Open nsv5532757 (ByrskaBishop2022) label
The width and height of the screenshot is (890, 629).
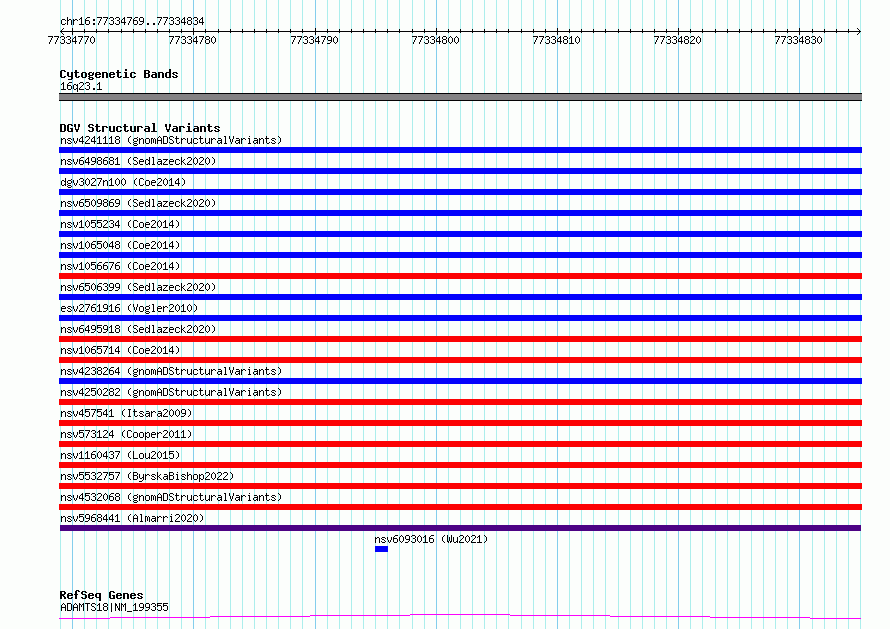(147, 476)
